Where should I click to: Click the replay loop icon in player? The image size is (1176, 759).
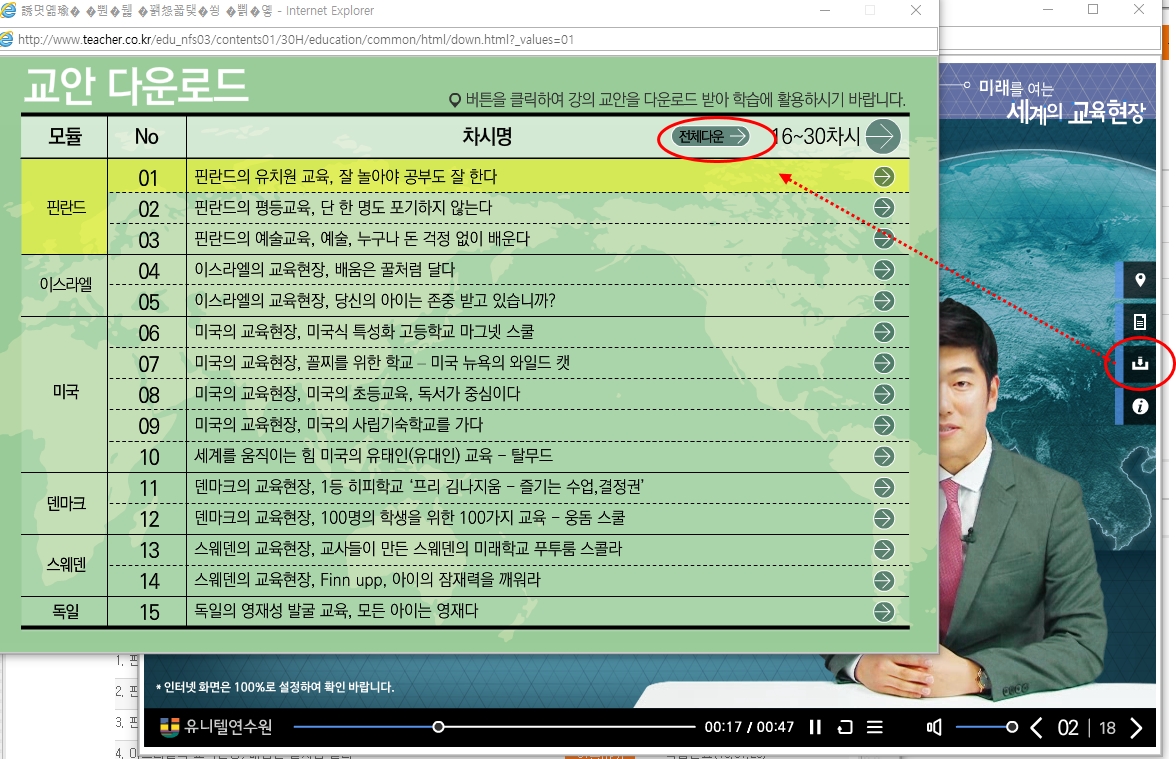(x=845, y=727)
